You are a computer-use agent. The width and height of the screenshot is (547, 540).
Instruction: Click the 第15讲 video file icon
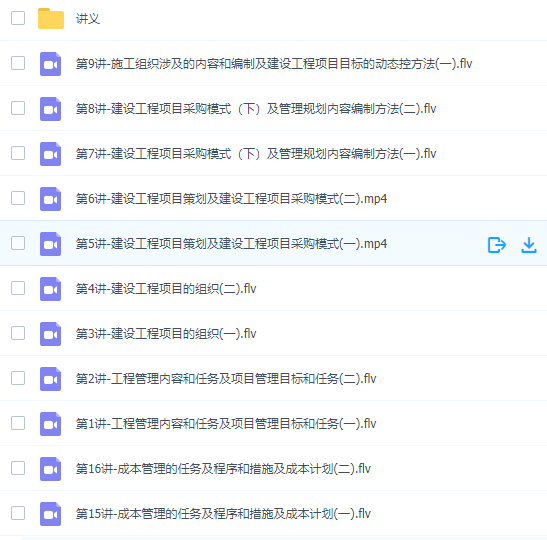pos(51,514)
